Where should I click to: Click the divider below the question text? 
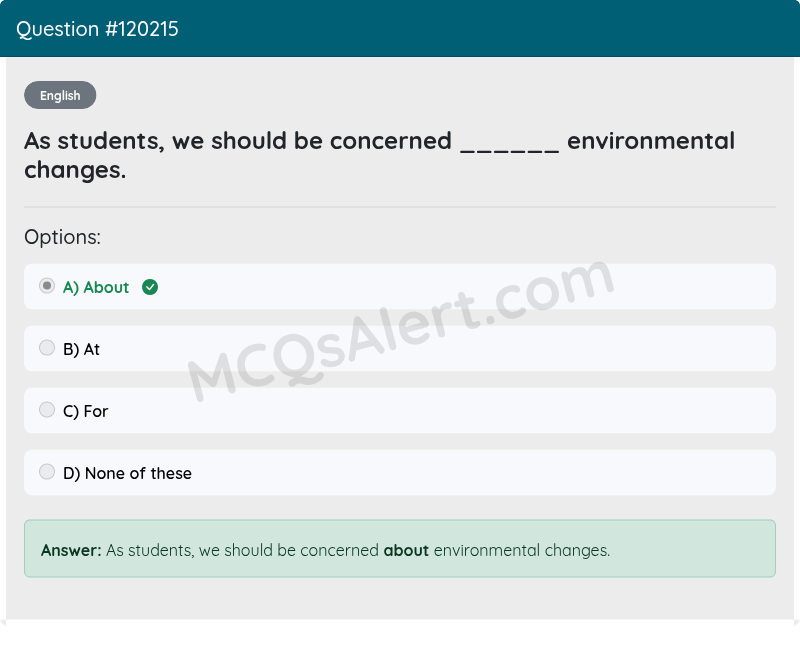point(400,207)
